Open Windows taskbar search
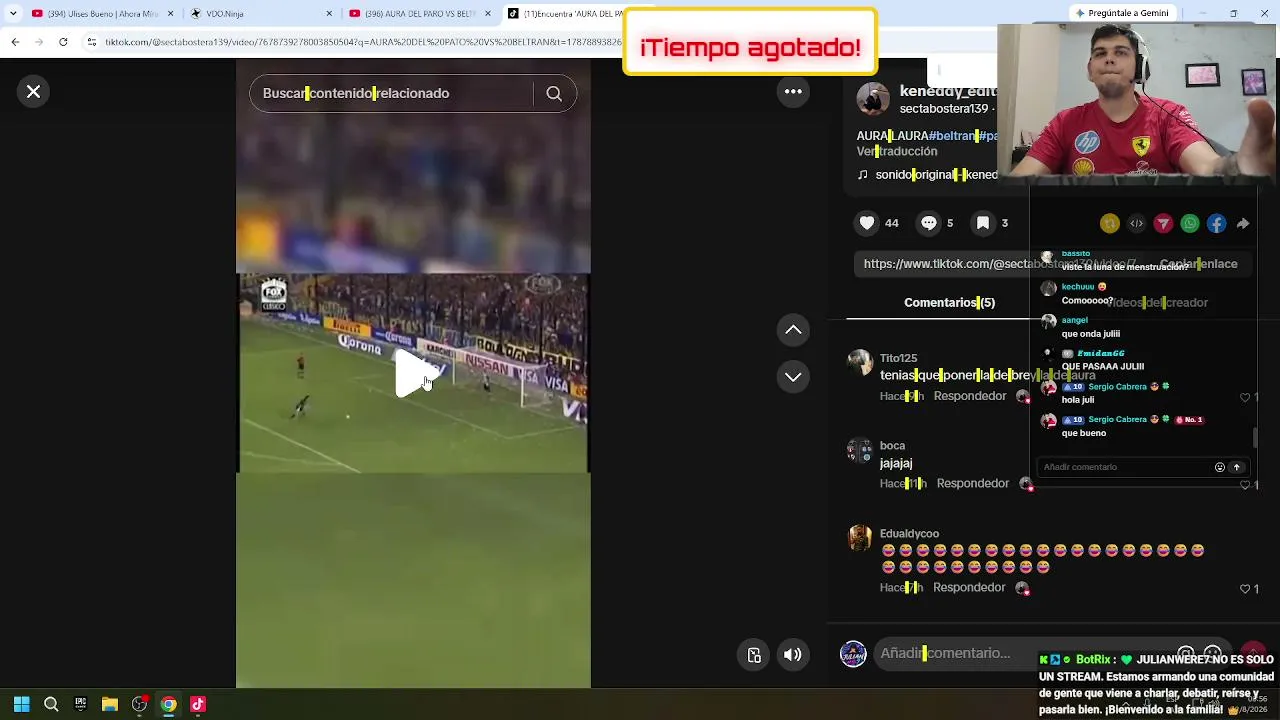This screenshot has height=720, width=1280. (x=51, y=704)
